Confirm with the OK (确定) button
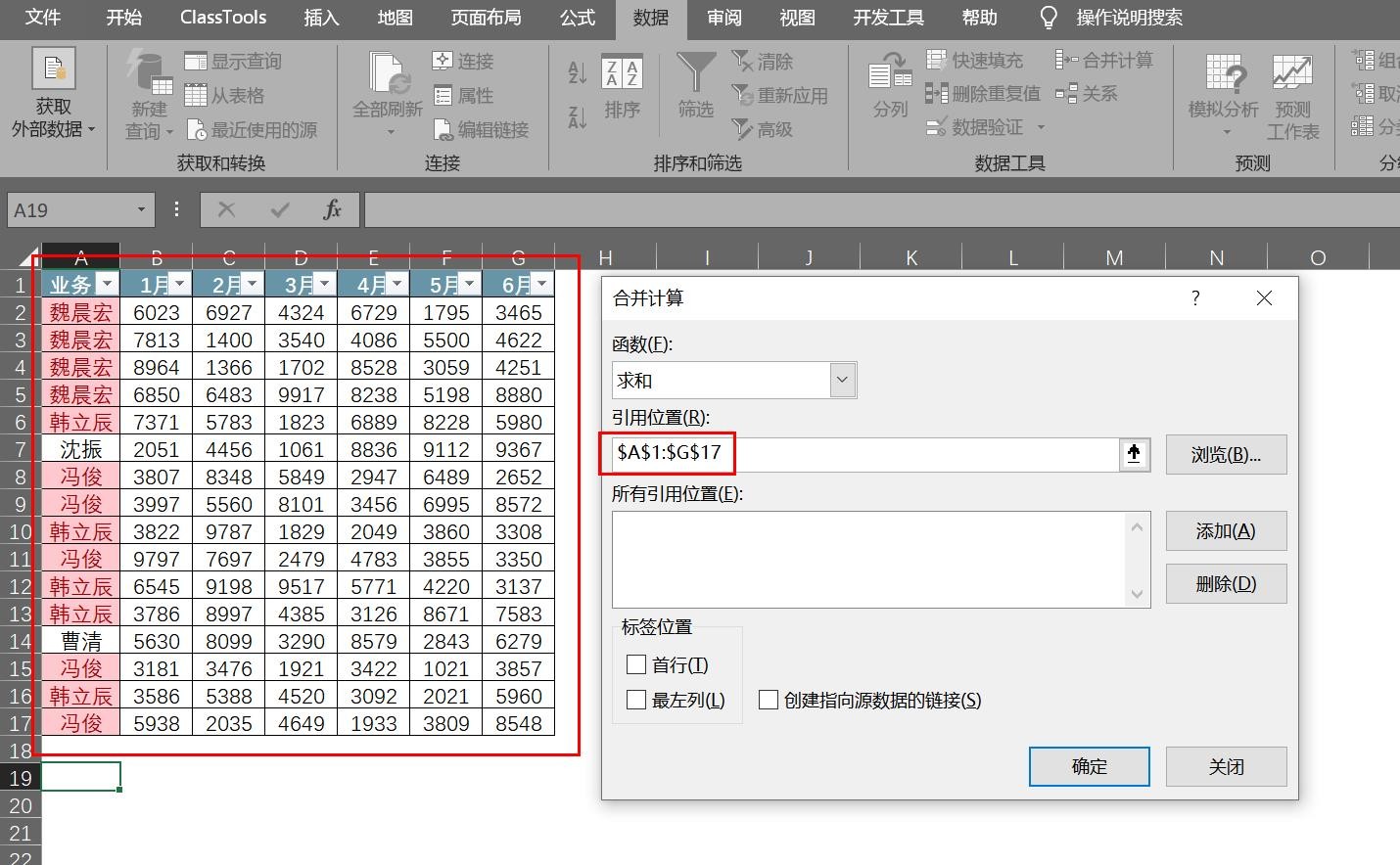This screenshot has height=865, width=1400. point(1089,767)
